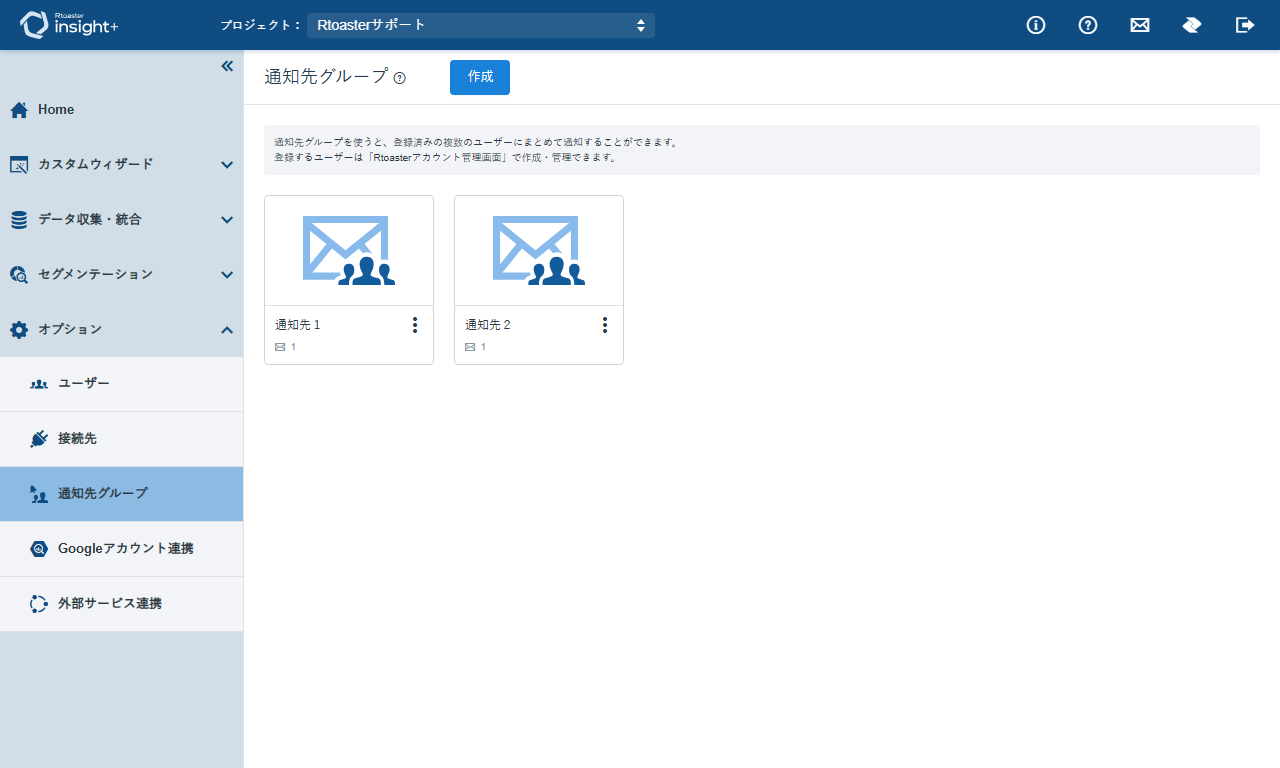This screenshot has height=768, width=1280.
Task: Select 外部サービス連携 menu item
Action: pos(121,604)
